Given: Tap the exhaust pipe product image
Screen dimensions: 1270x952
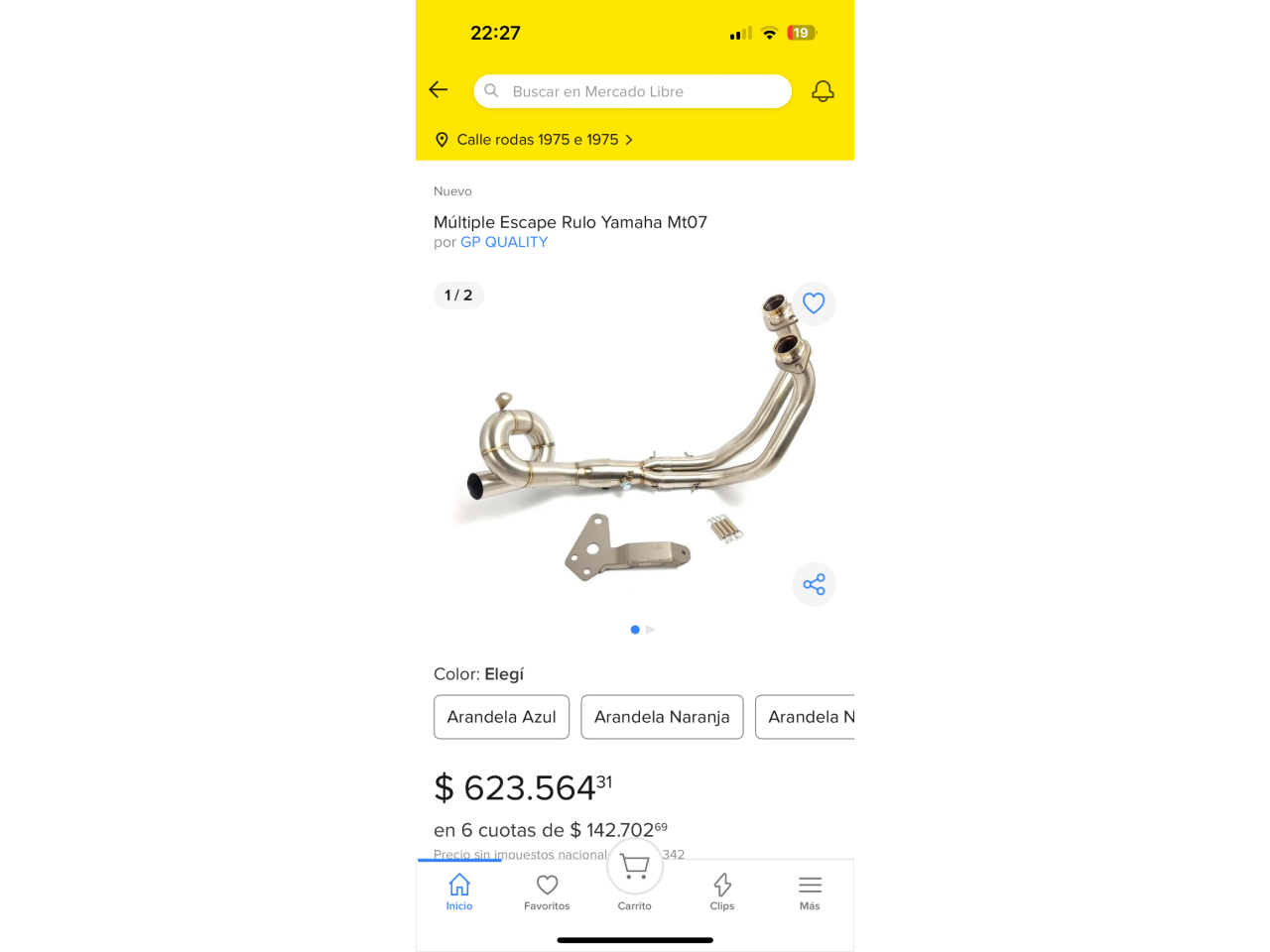Looking at the screenshot, I should (x=635, y=436).
